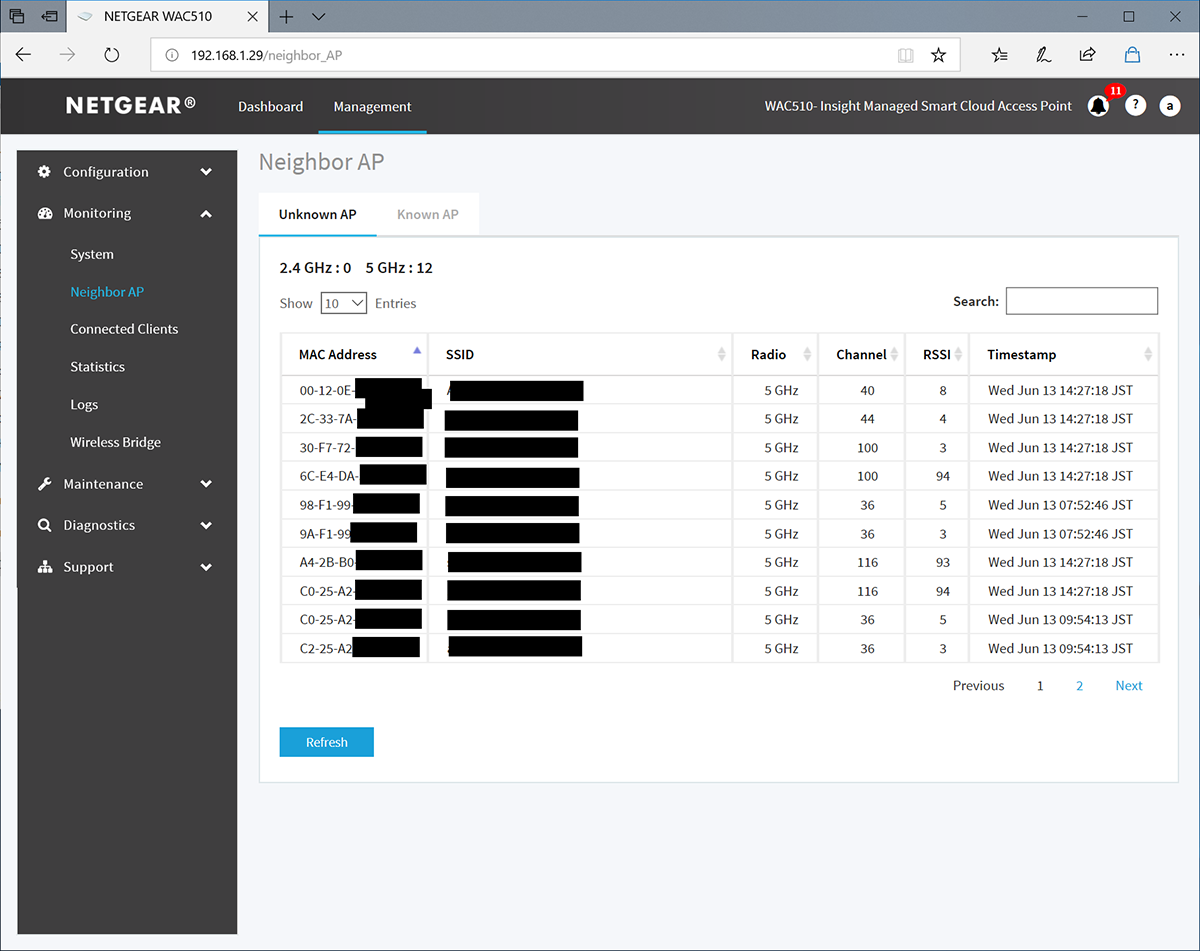This screenshot has height=951, width=1200.
Task: Collapse the Monitoring sidebar section
Action: tap(127, 213)
